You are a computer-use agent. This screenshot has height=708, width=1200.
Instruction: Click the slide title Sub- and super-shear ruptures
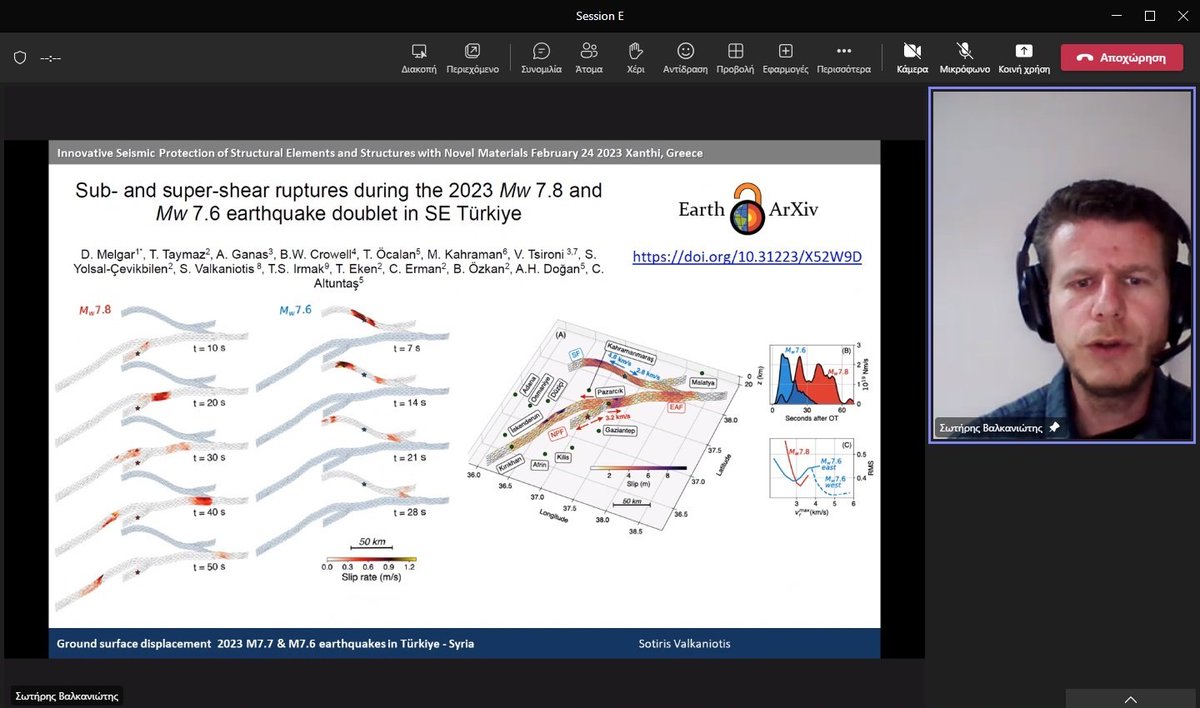point(339,201)
